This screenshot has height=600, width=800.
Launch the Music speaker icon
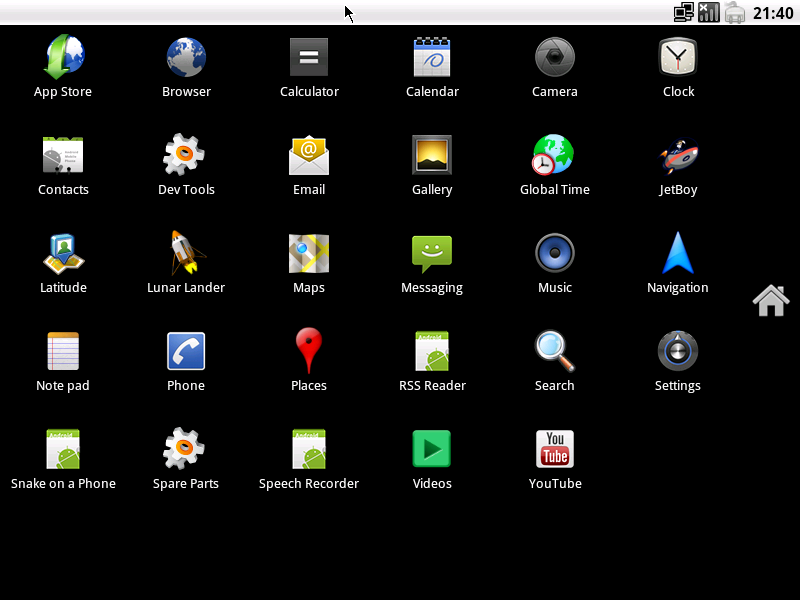(x=555, y=253)
